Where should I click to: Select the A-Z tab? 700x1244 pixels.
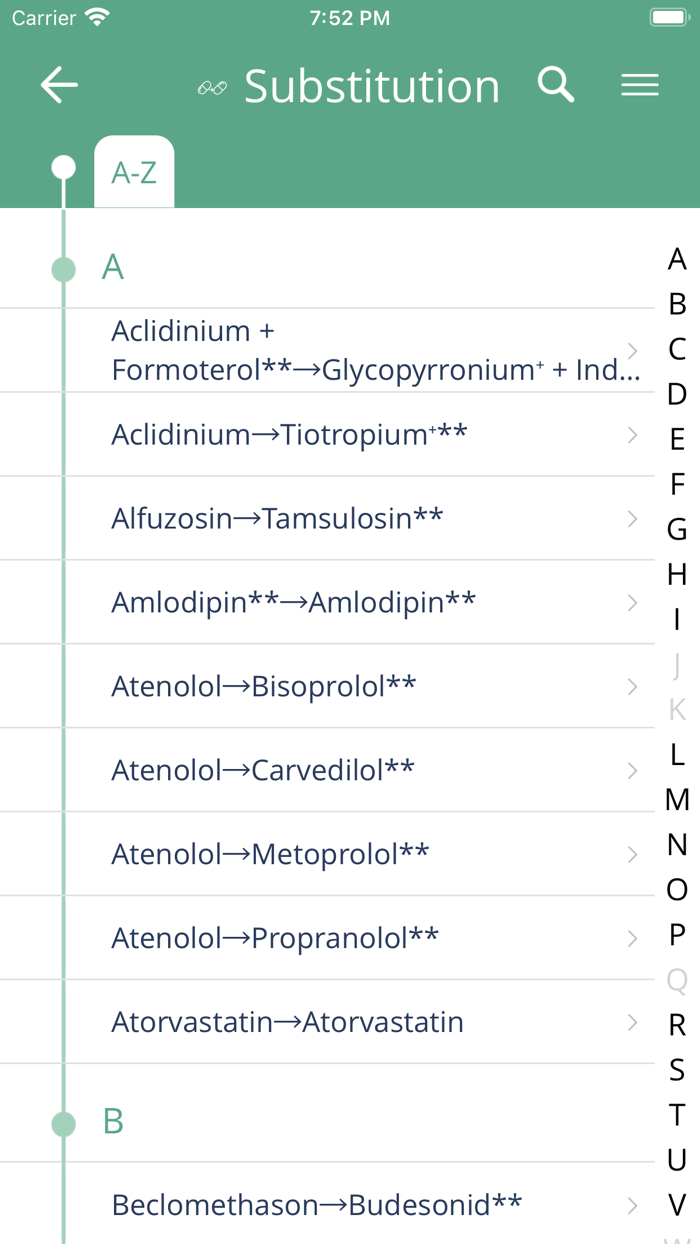click(x=134, y=172)
